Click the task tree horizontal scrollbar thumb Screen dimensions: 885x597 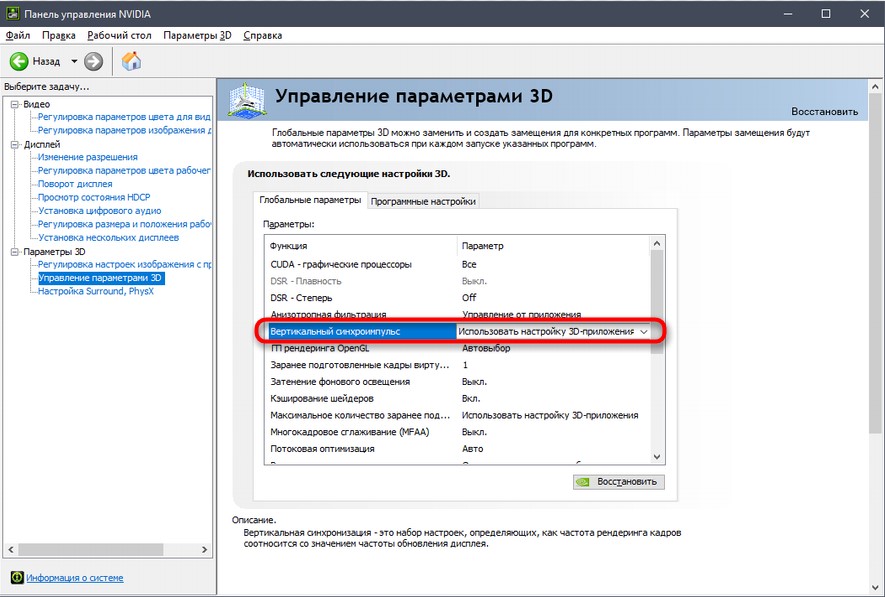91,549
